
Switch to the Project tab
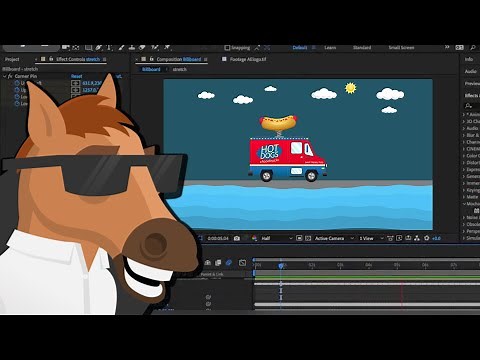(x=12, y=59)
